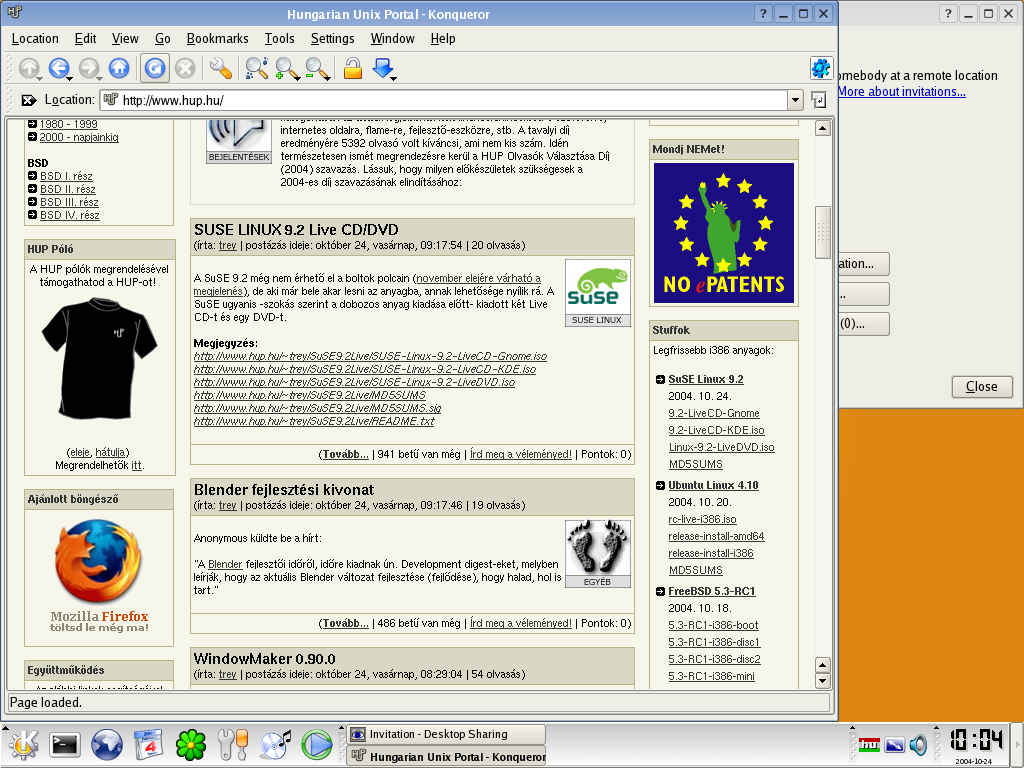Click the black HUP t-shirt image
This screenshot has width=1024, height=768.
[x=99, y=358]
